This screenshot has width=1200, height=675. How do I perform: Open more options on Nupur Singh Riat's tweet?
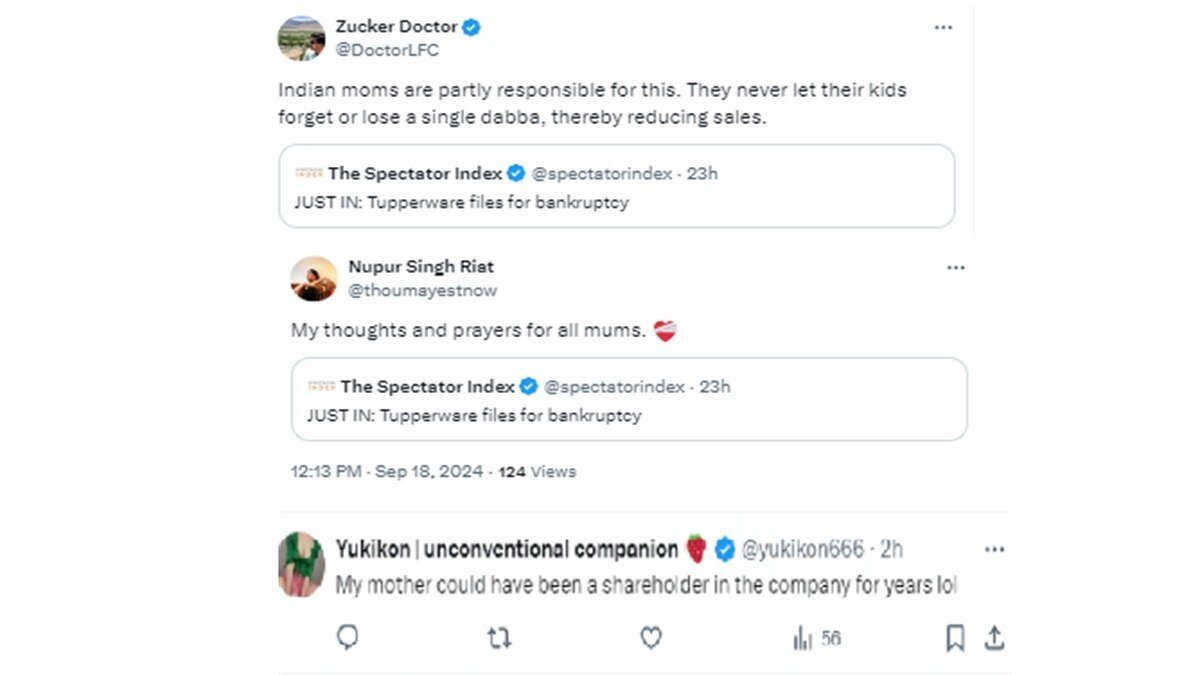coord(956,267)
